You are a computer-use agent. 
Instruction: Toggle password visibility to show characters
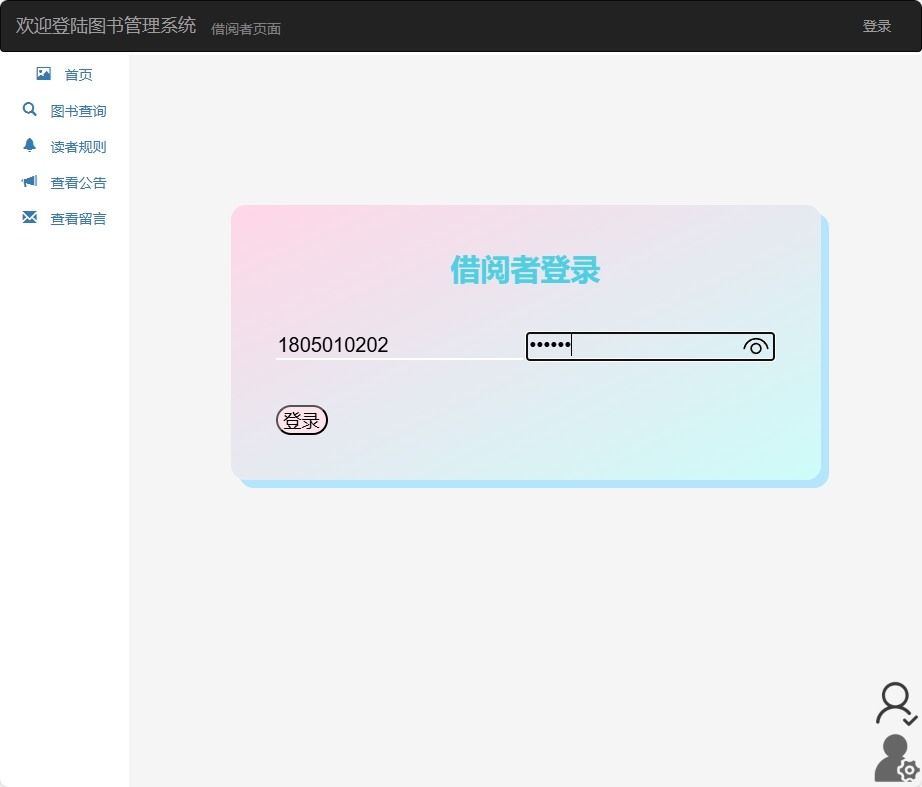pyautogui.click(x=755, y=346)
